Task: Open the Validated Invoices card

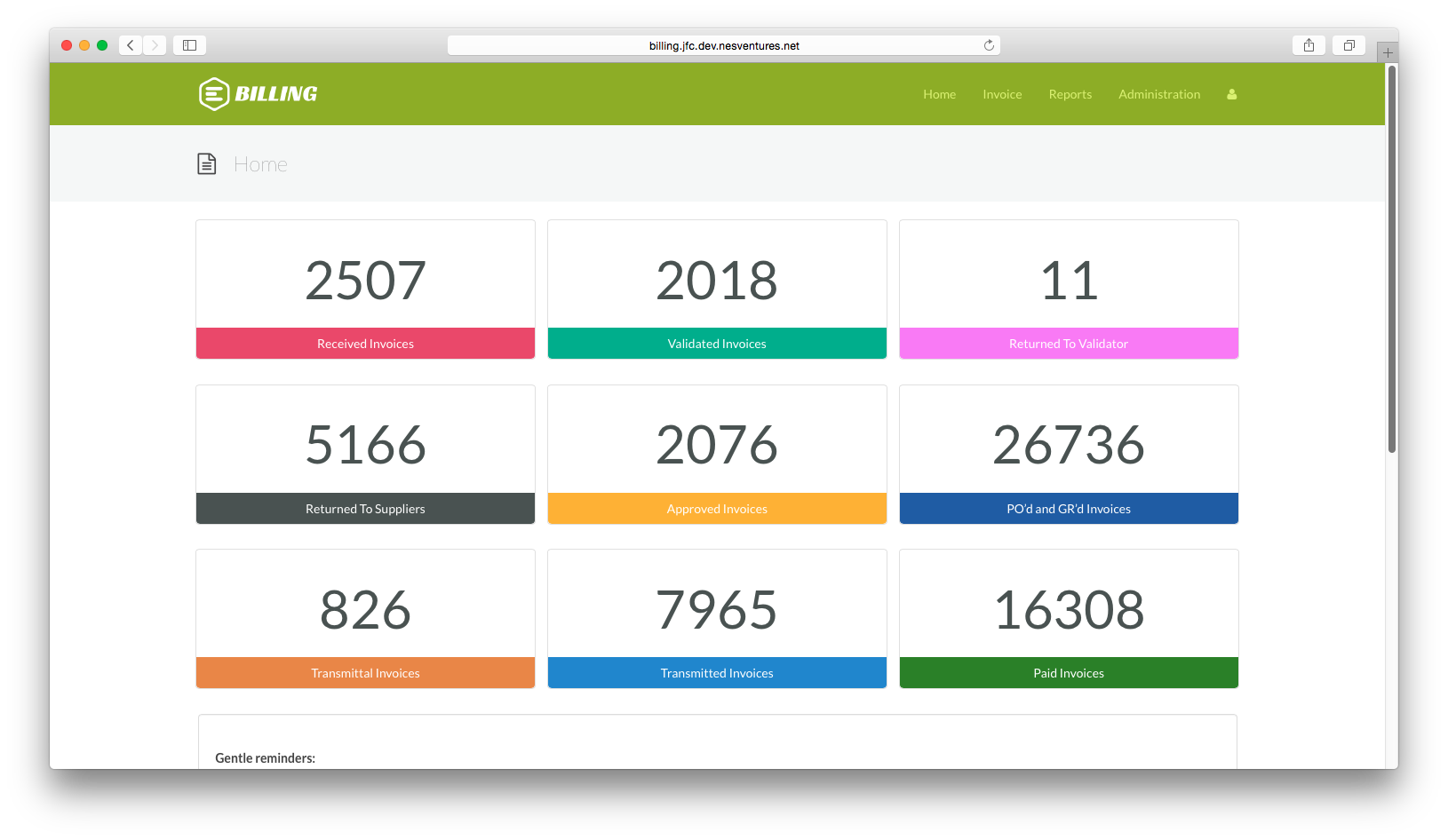Action: [717, 289]
